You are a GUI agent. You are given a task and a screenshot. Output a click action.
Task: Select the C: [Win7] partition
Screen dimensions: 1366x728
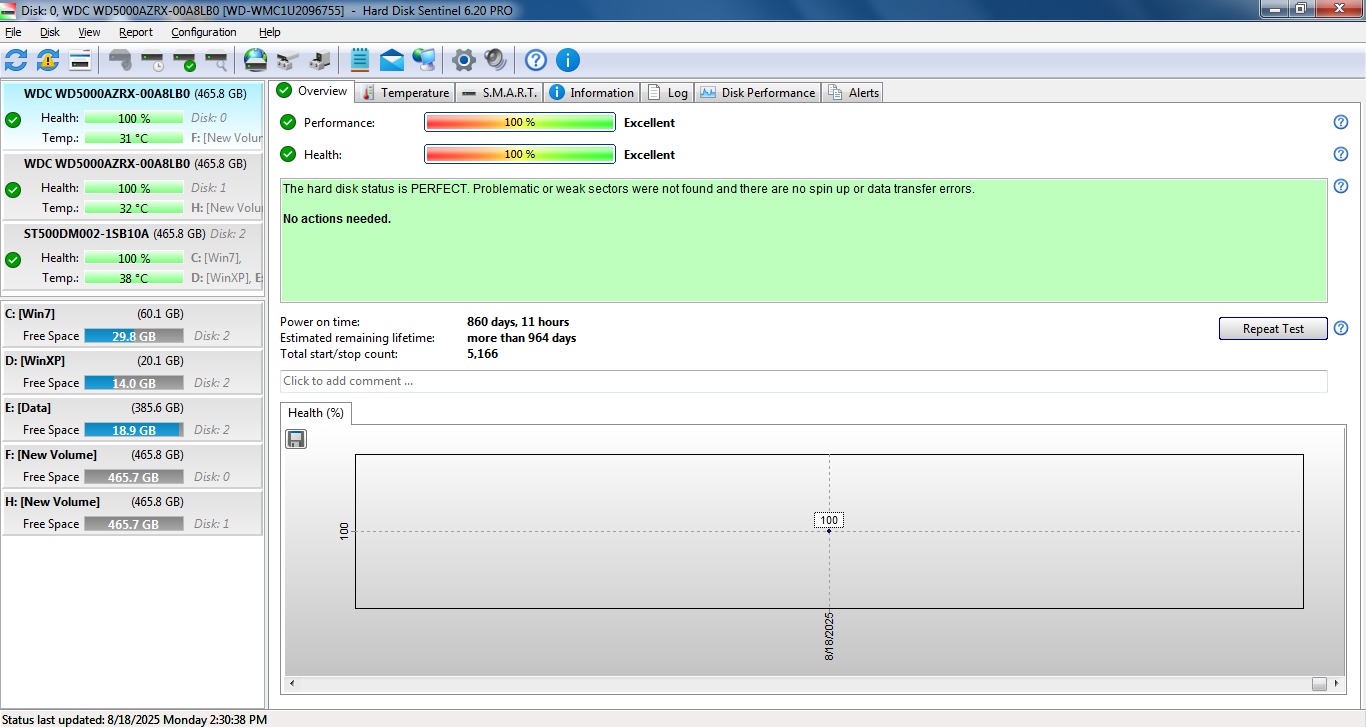click(x=133, y=324)
